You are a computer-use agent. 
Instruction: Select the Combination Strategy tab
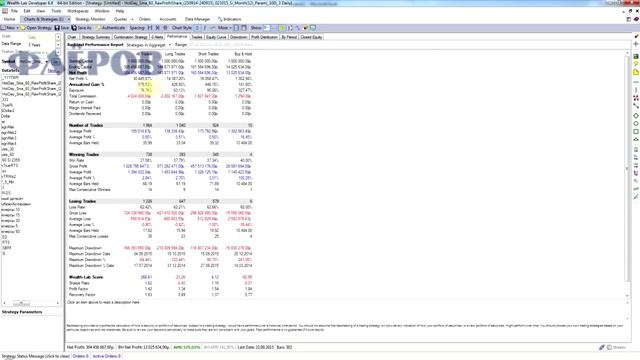click(130, 37)
